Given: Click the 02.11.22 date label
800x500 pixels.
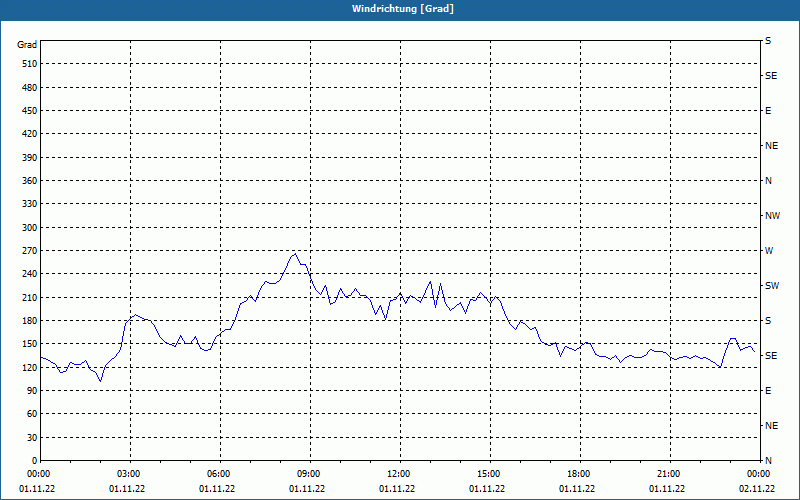Looking at the screenshot, I should 757,489.
